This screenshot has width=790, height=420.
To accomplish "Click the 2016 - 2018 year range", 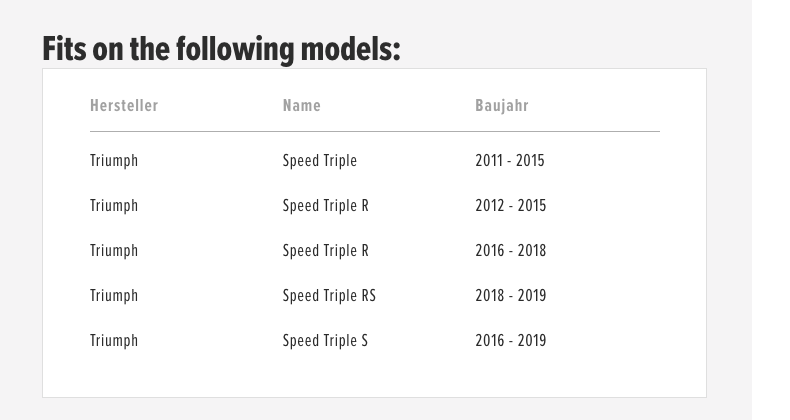I will [x=510, y=250].
